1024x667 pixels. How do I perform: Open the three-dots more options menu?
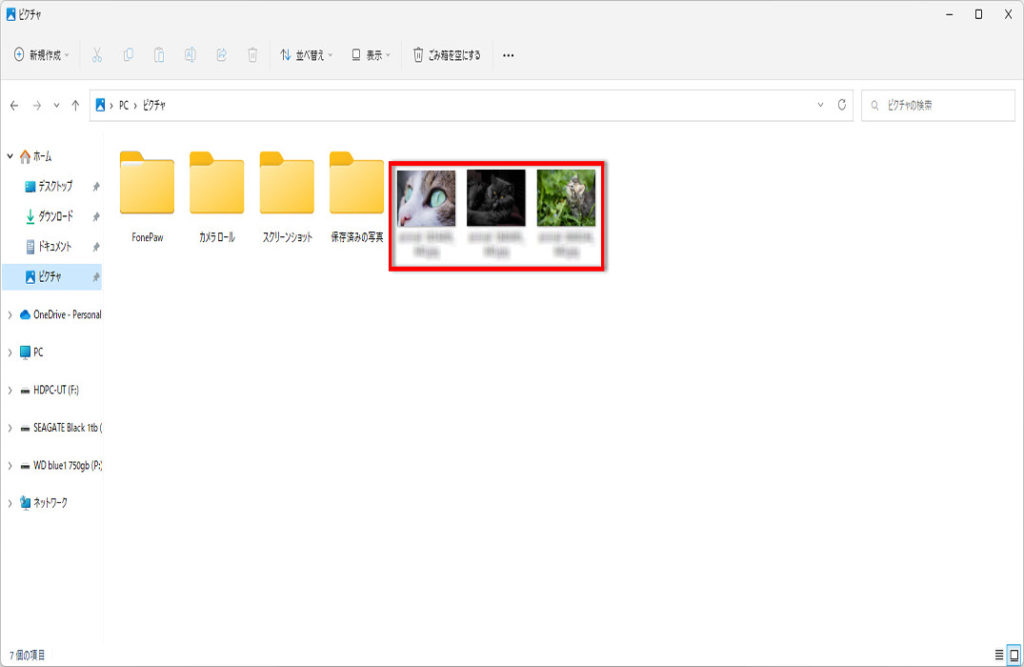(x=508, y=55)
